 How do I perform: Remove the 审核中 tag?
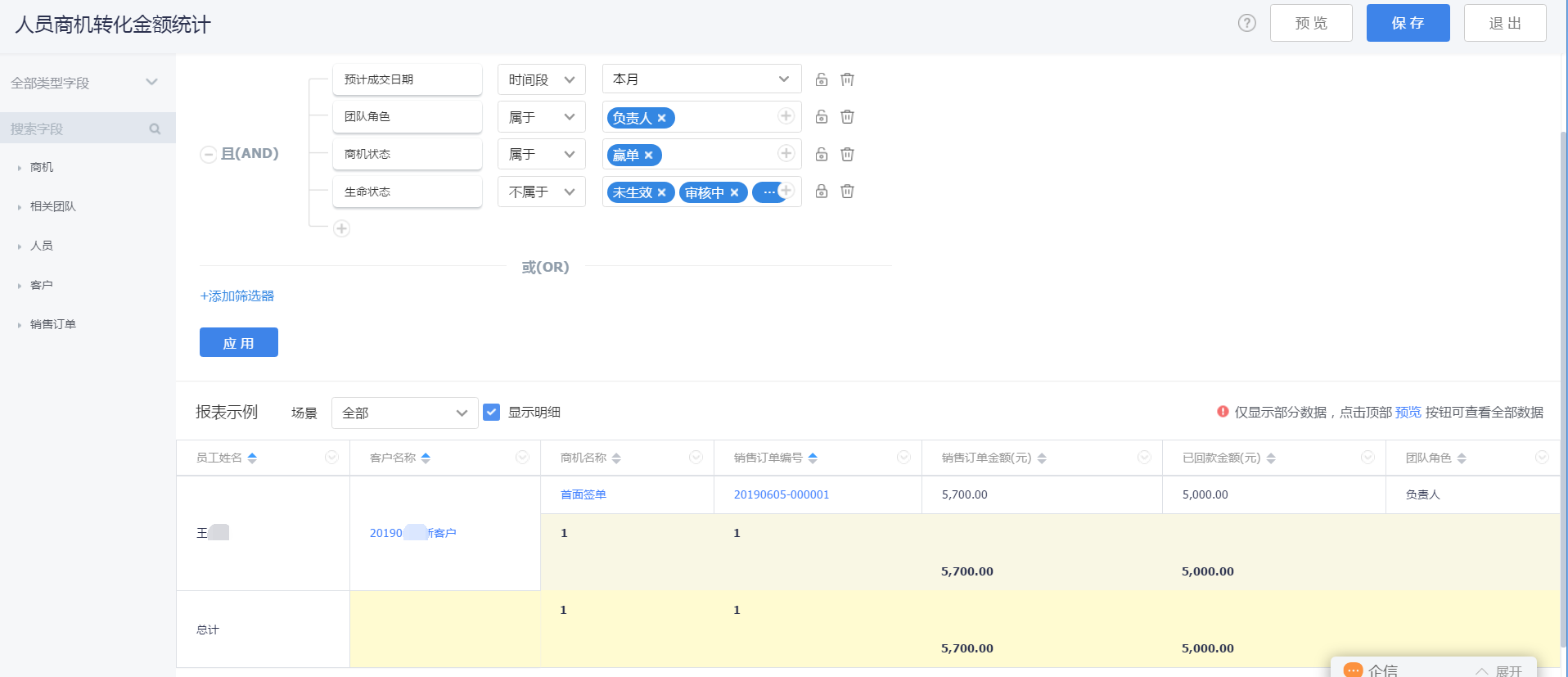734,192
